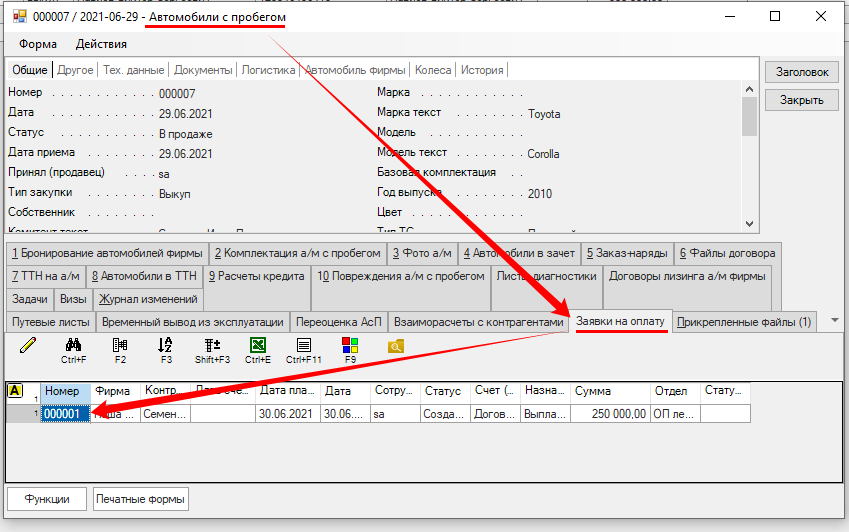Expand the tab overflow dropdown arrow
The width and height of the screenshot is (849, 532).
[835, 321]
